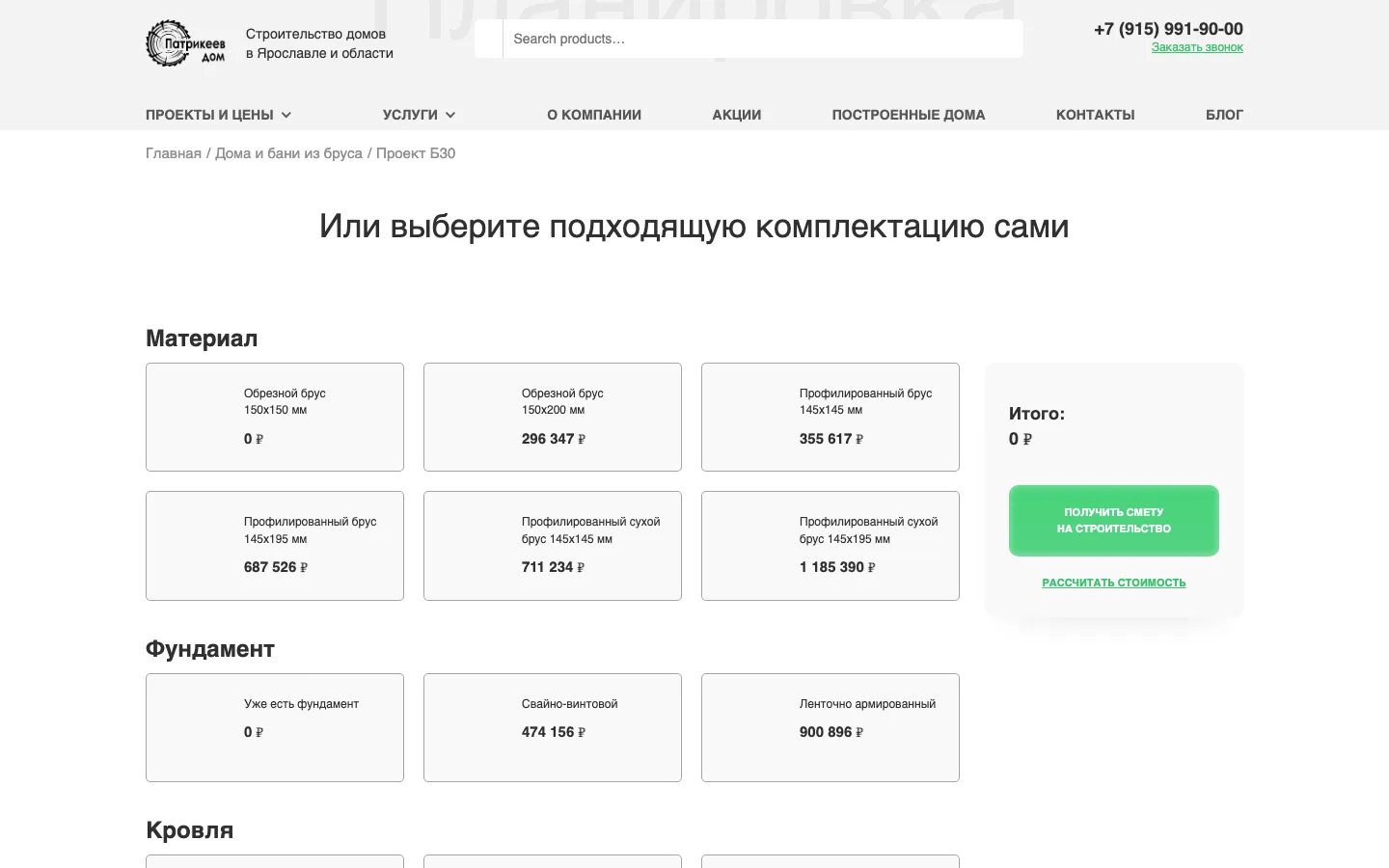Choose Ленточно армированный foundation

pyautogui.click(x=831, y=727)
